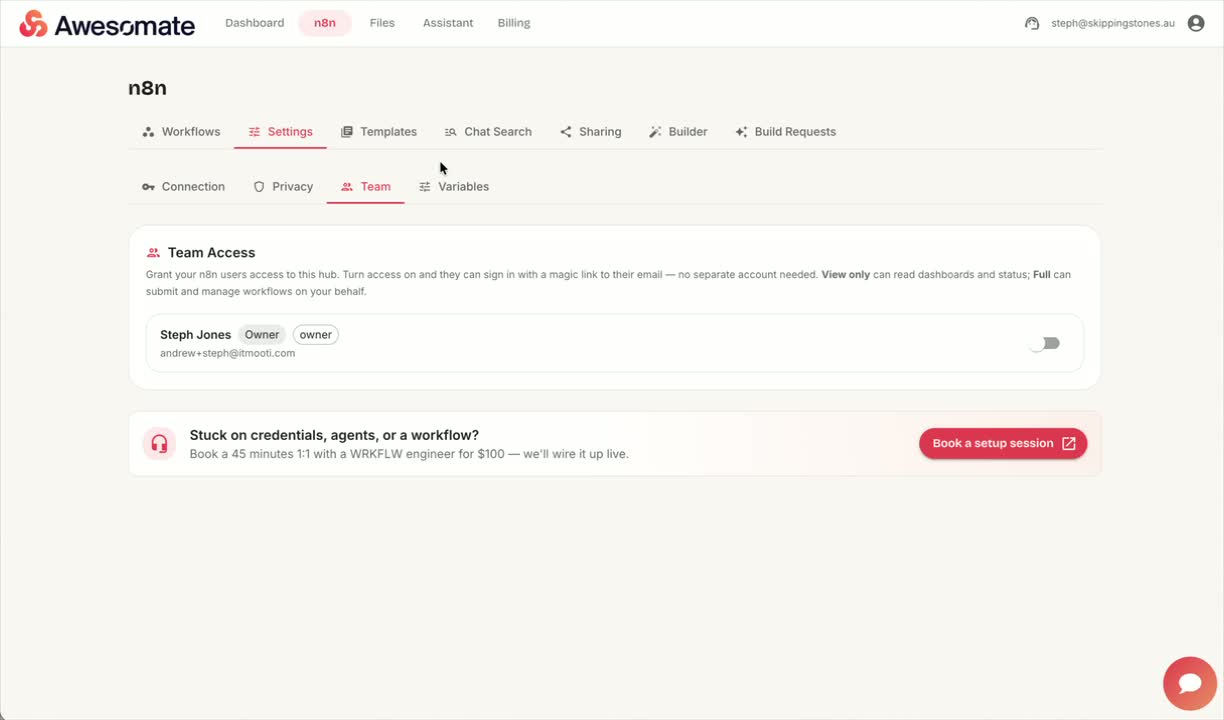
Task: Click the gray Owner badge
Action: [x=262, y=335]
